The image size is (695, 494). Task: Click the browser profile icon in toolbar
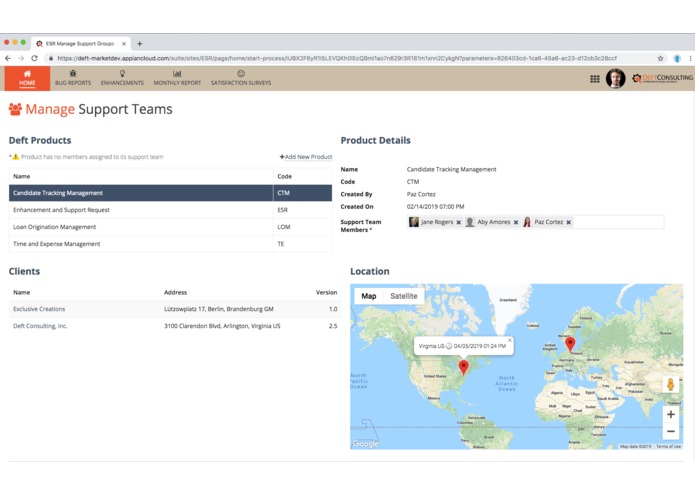pyautogui.click(x=677, y=58)
